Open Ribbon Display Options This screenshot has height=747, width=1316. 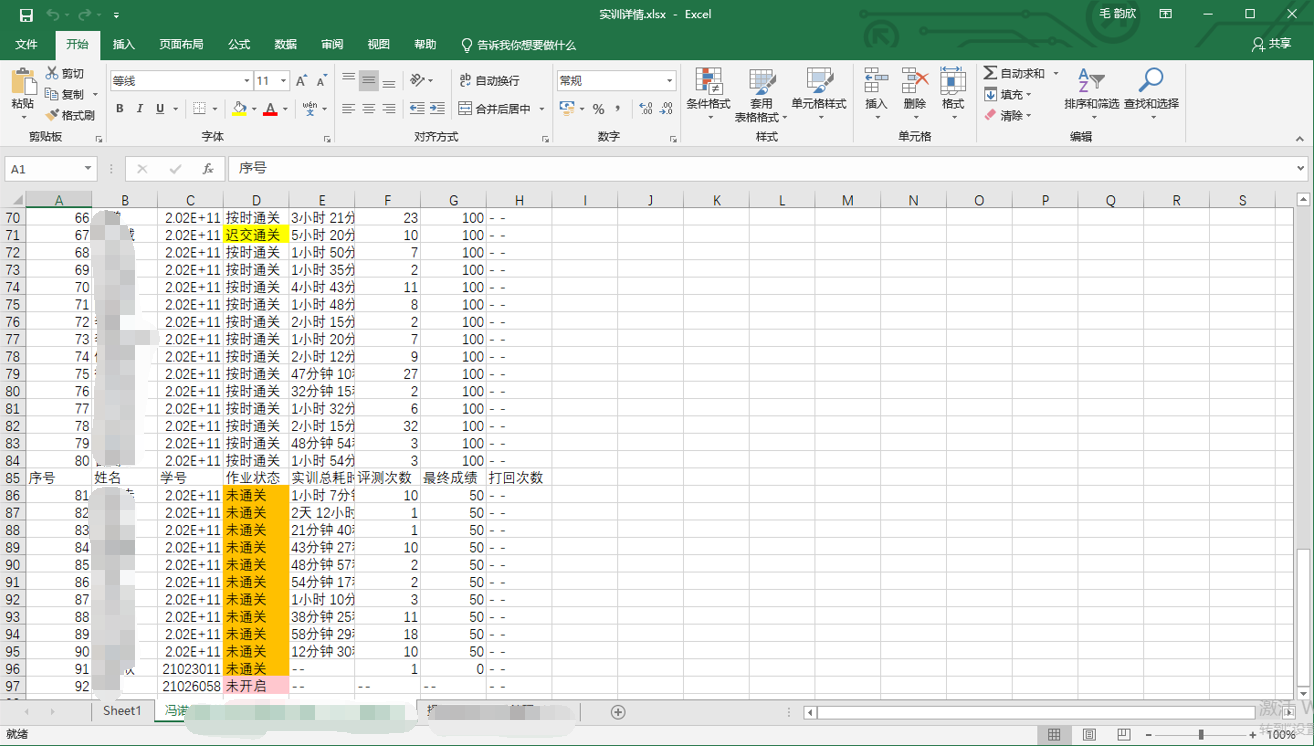(1166, 14)
